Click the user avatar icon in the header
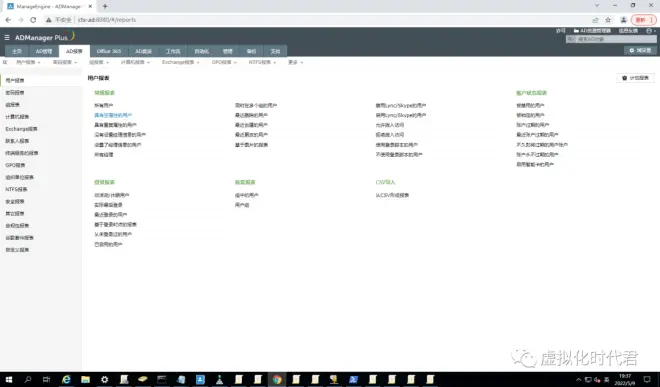Screen dimensions: 660x387 coord(649,31)
